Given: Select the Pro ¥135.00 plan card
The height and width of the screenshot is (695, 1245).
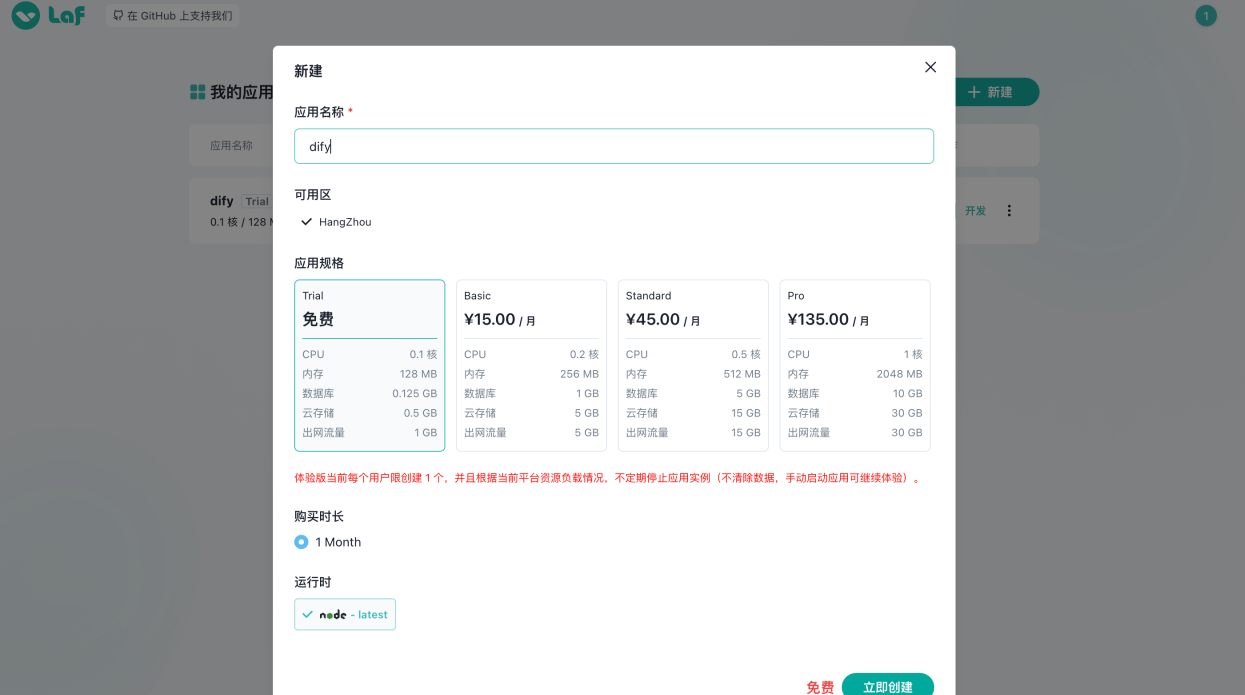Looking at the screenshot, I should pyautogui.click(x=855, y=365).
